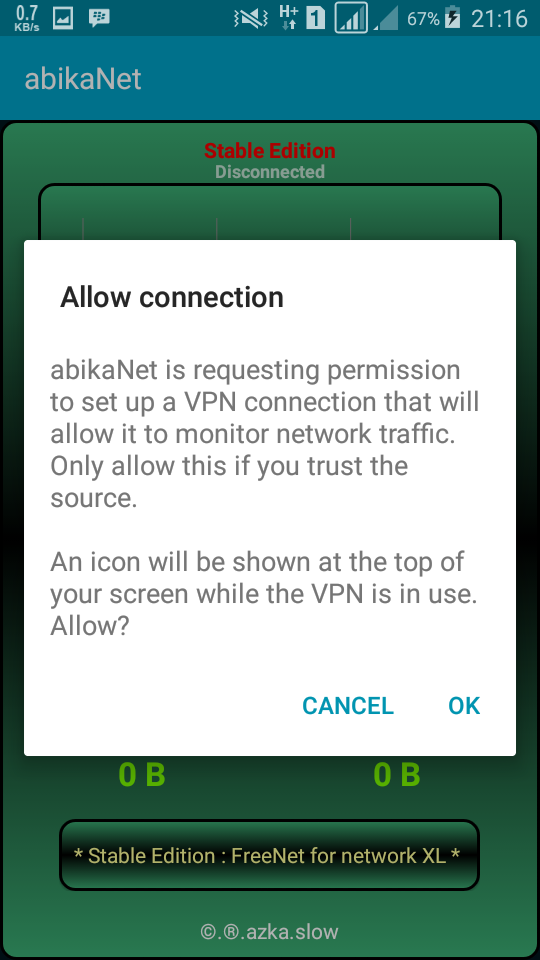Tap the left 0 B traffic counter
The height and width of the screenshot is (960, 540).
coord(141,775)
